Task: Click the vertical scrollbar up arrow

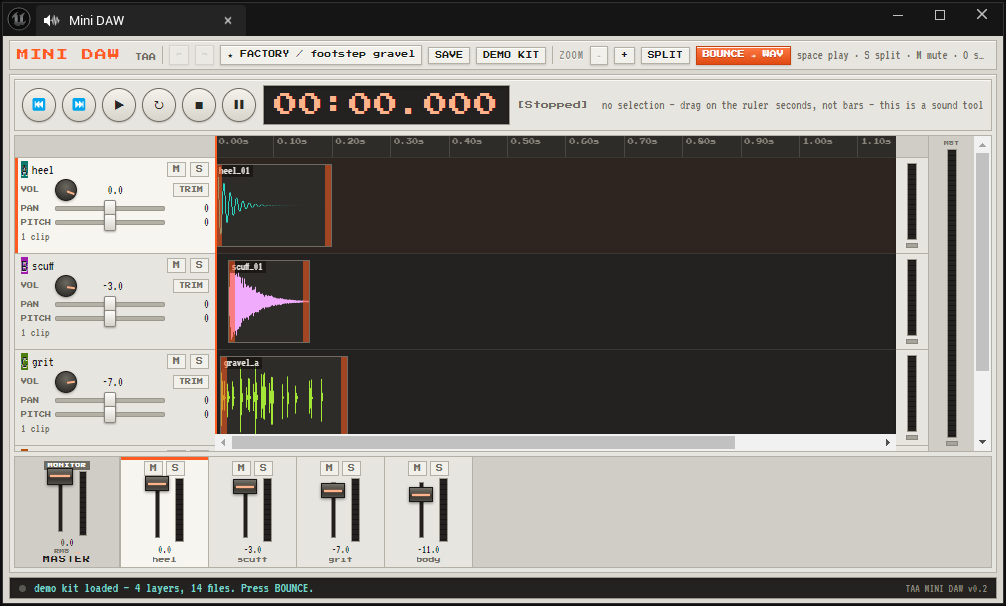Action: pos(982,145)
